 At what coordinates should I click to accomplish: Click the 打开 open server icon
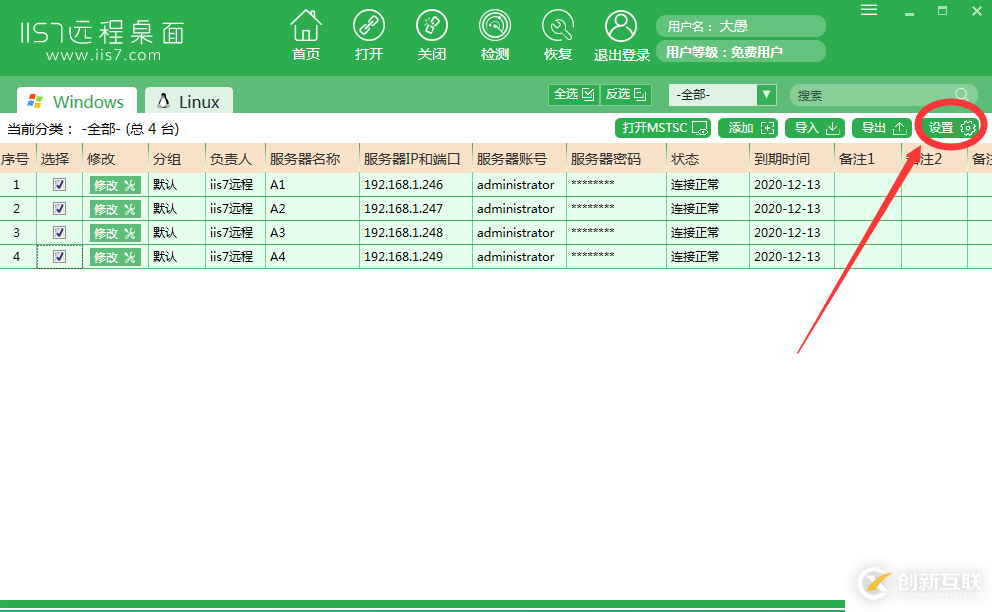368,33
